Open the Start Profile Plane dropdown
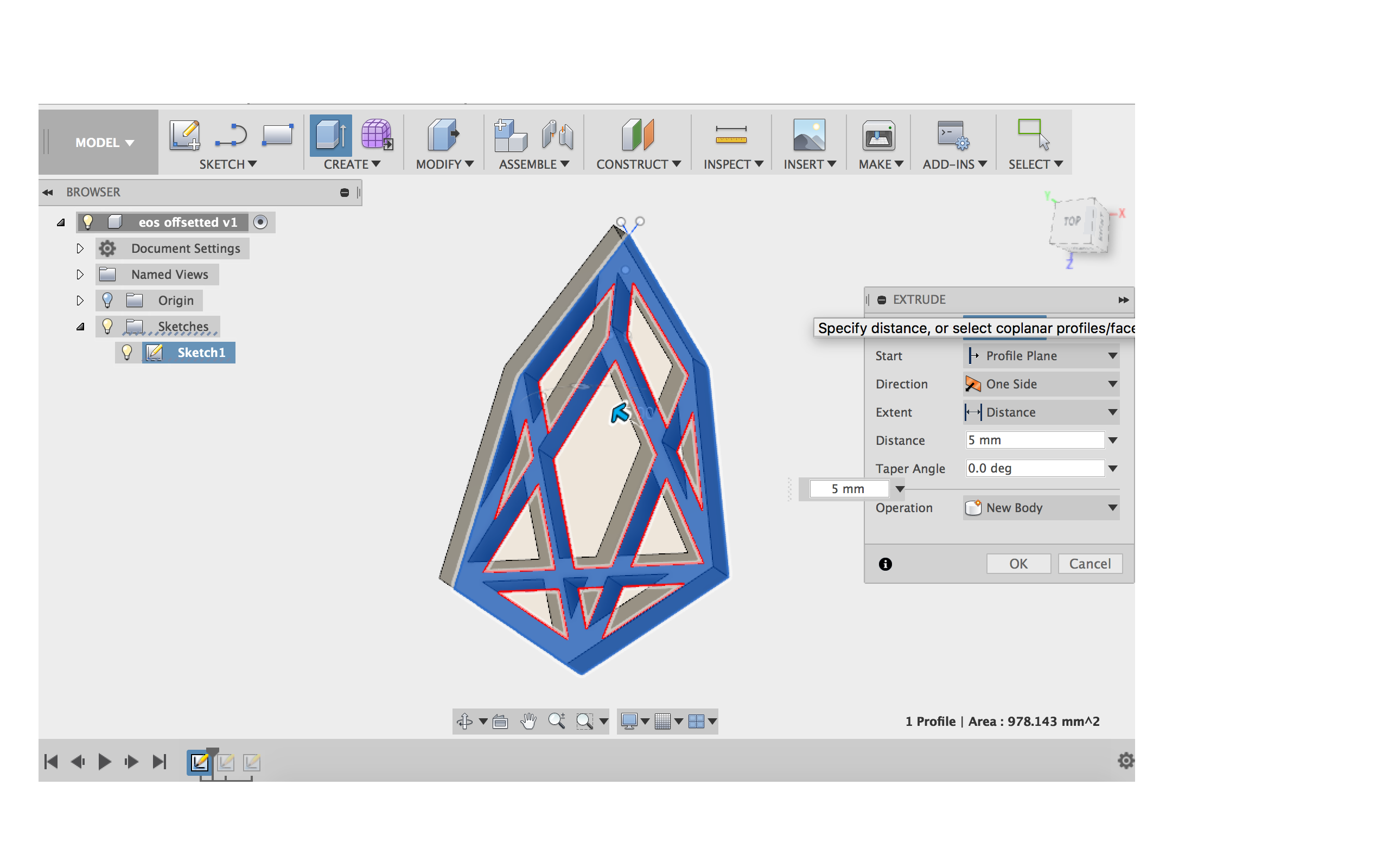The image size is (1389, 868). 1041,356
